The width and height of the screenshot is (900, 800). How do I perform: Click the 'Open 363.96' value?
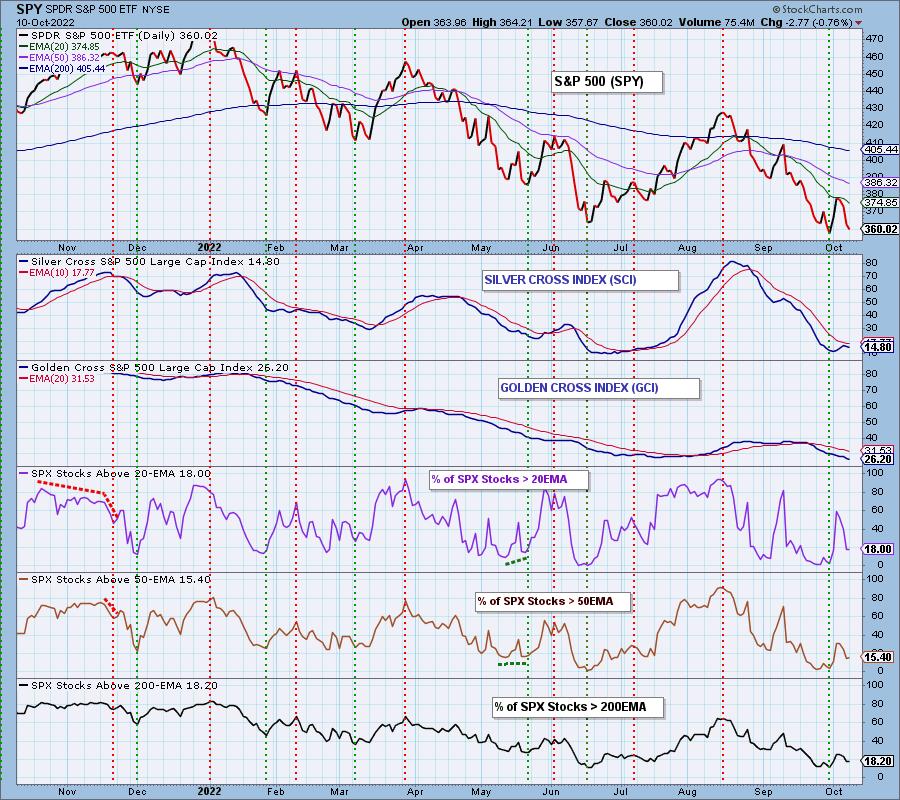coord(433,22)
